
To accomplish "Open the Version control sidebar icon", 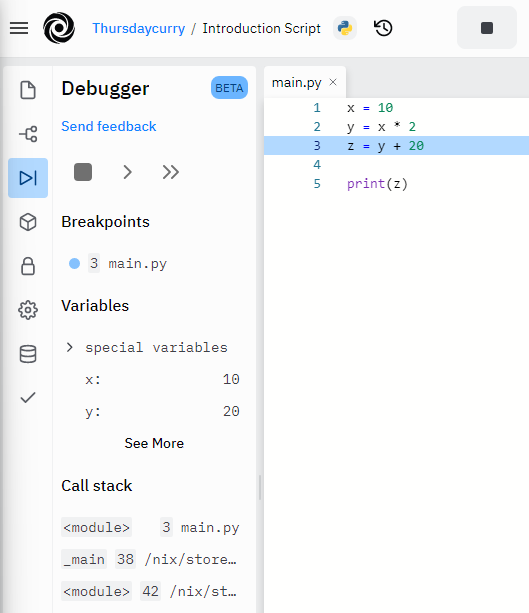I will tap(28, 134).
